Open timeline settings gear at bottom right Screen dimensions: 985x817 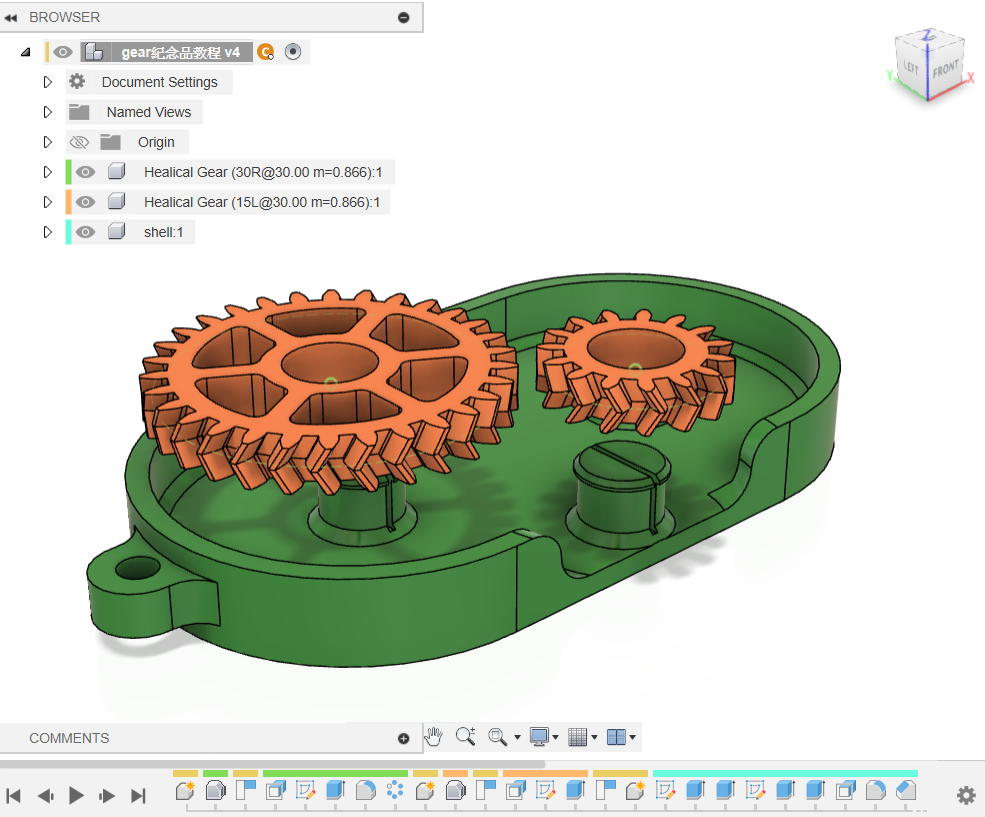[x=966, y=795]
